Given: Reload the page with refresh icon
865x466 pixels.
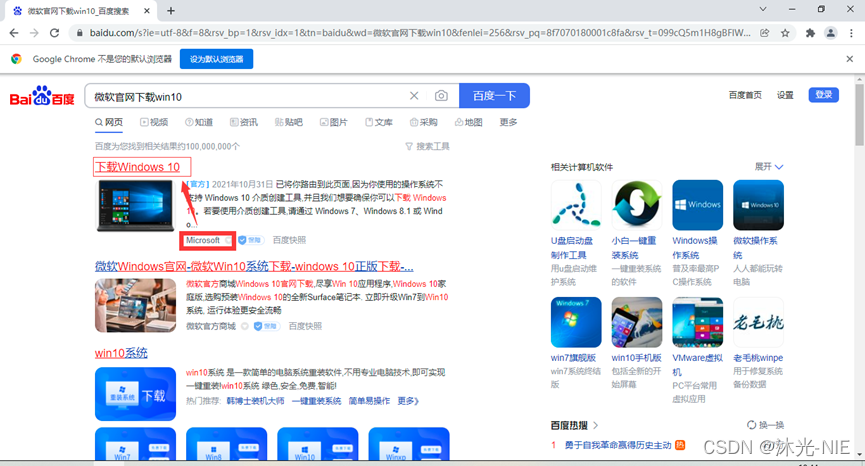Looking at the screenshot, I should click(x=54, y=33).
